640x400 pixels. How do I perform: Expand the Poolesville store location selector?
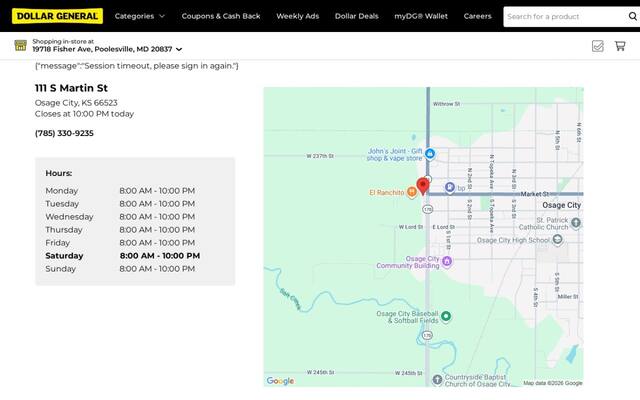tap(107, 49)
